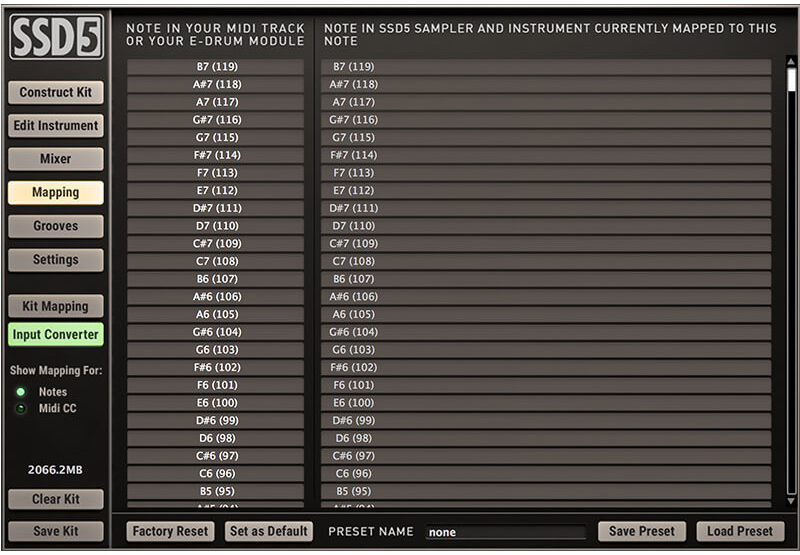Click Set as Default
Viewport: 800px width, 555px height.
click(269, 531)
